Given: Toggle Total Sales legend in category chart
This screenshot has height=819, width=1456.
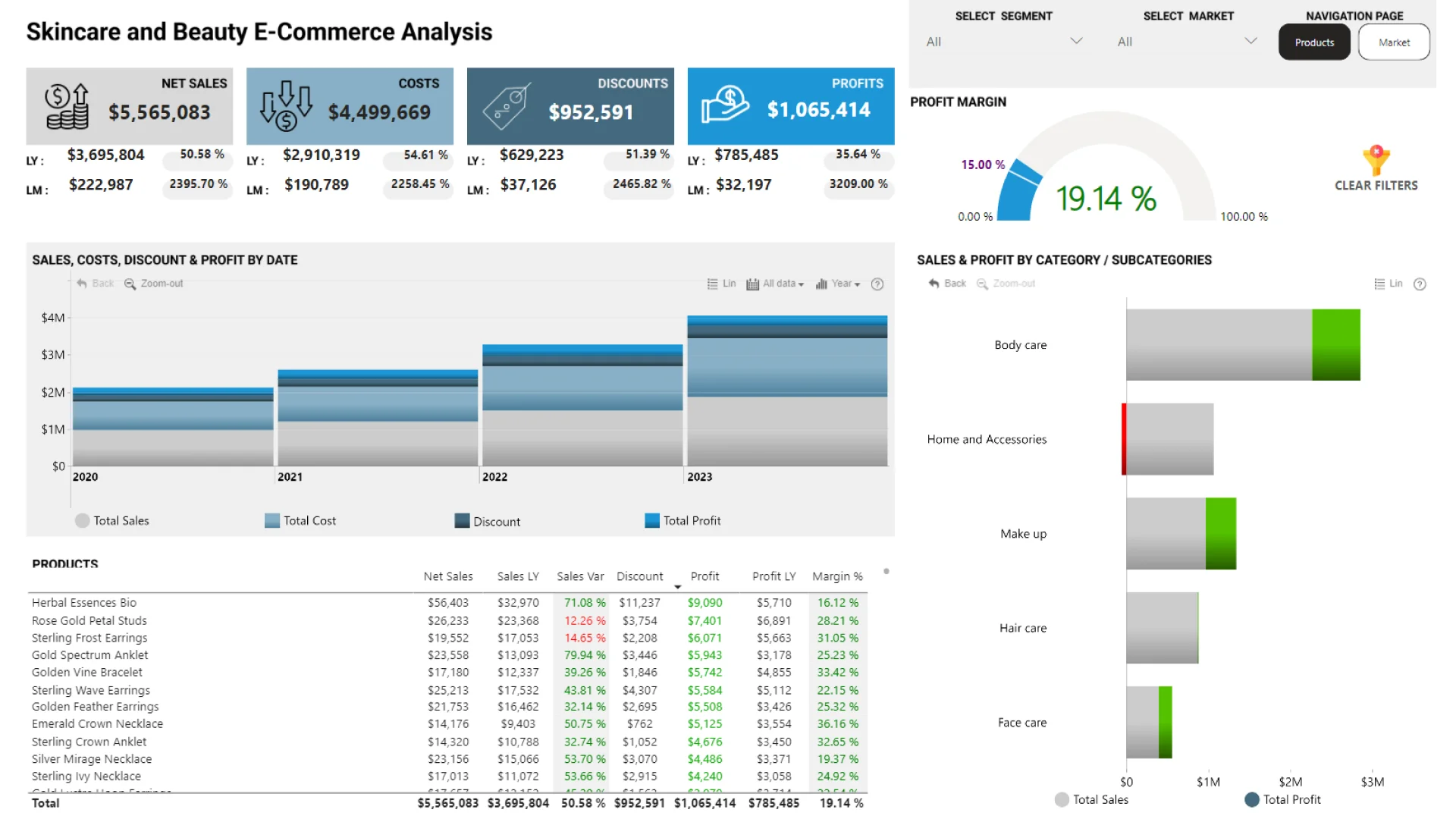Looking at the screenshot, I should click(x=1091, y=800).
